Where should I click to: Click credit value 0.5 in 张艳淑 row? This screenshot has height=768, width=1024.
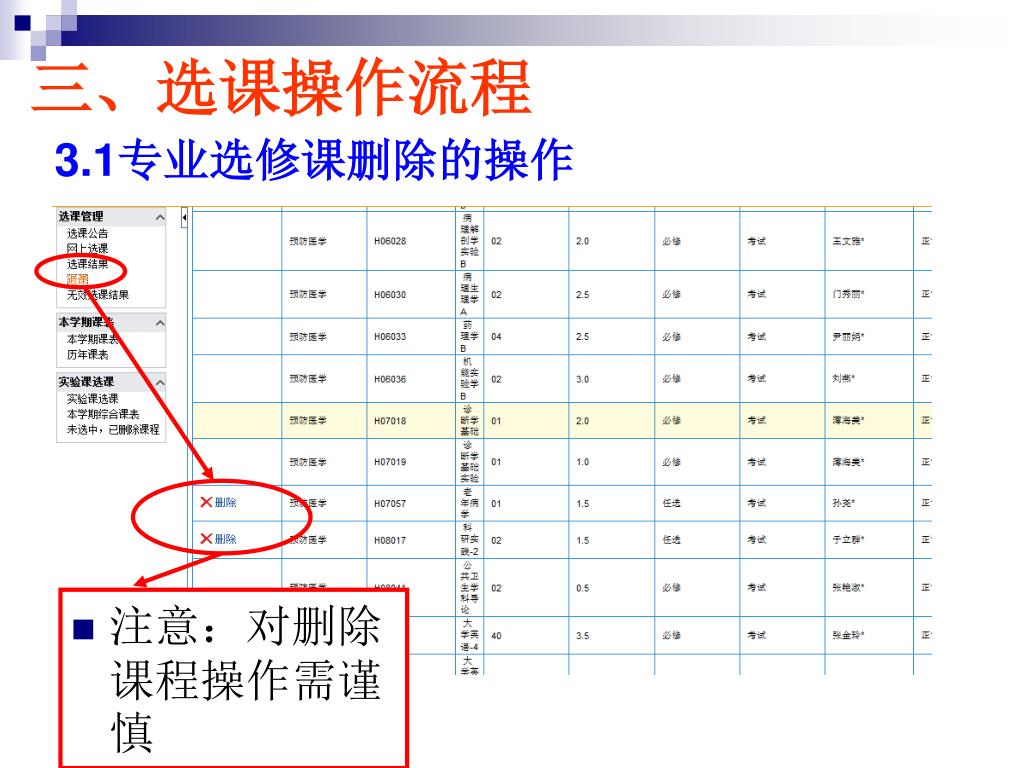tap(583, 588)
